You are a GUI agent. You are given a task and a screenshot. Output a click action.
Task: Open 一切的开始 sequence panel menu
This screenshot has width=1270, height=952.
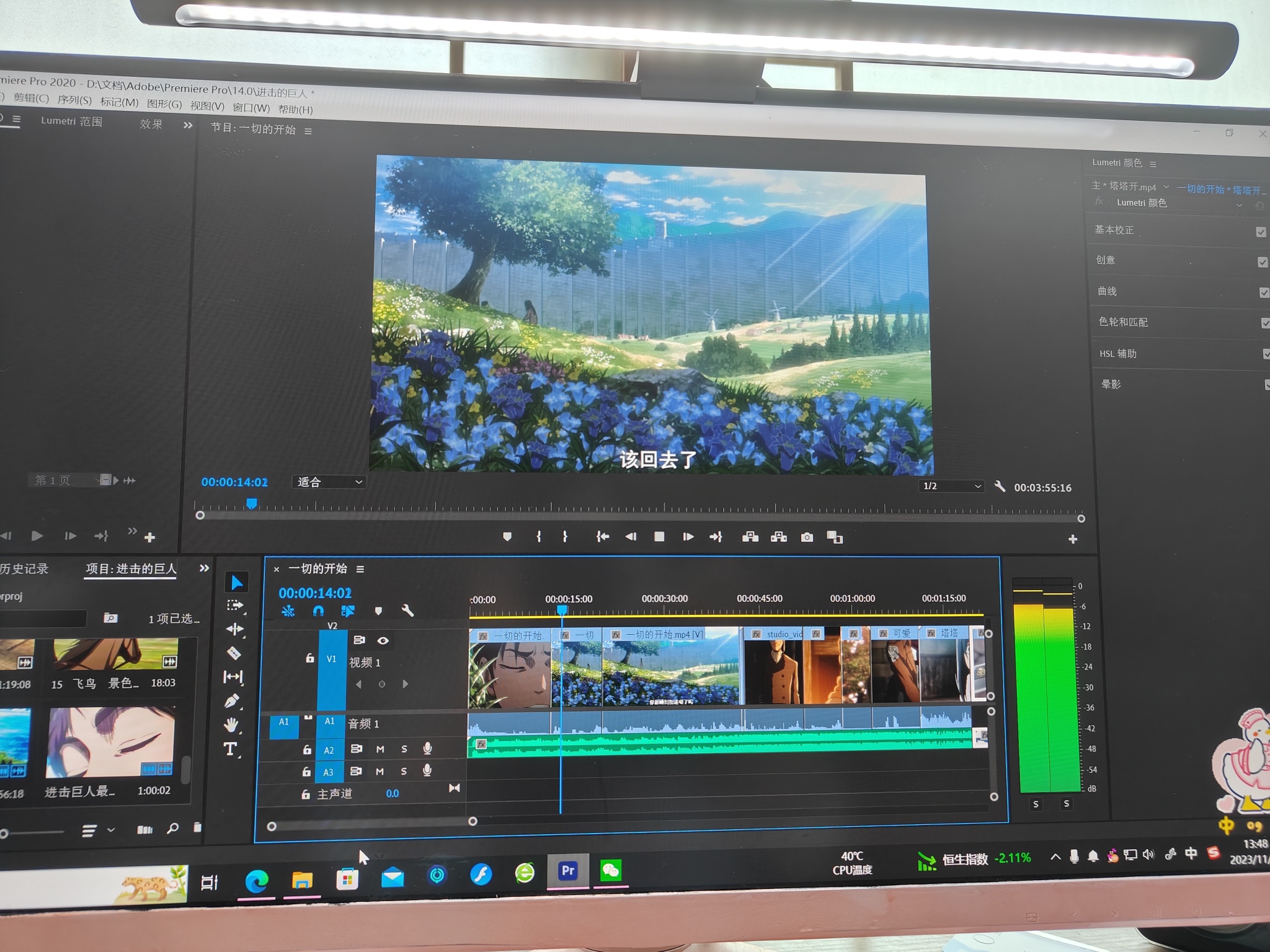pyautogui.click(x=360, y=569)
